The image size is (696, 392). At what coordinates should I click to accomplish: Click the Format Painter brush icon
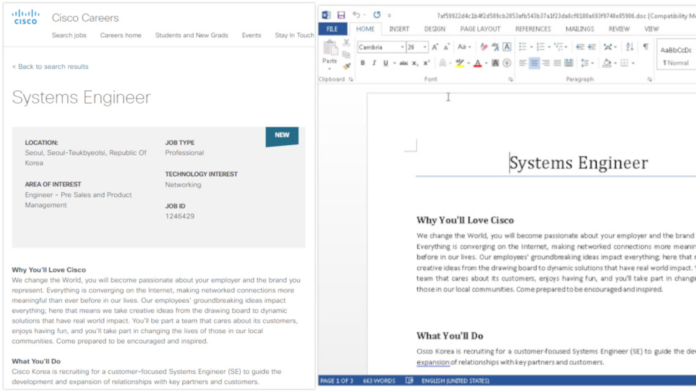tap(347, 66)
